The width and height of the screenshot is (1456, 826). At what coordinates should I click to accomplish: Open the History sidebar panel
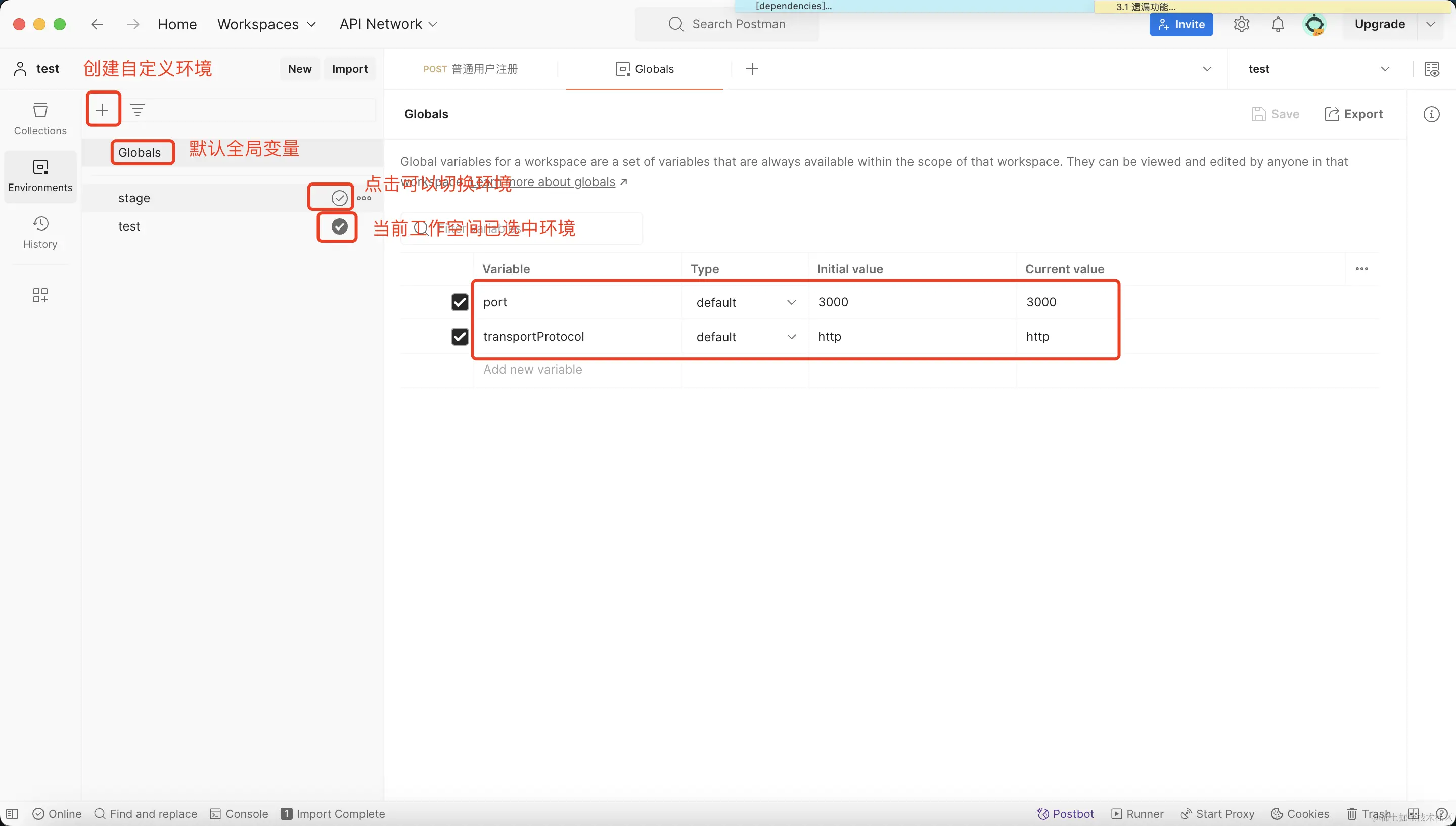click(x=40, y=232)
